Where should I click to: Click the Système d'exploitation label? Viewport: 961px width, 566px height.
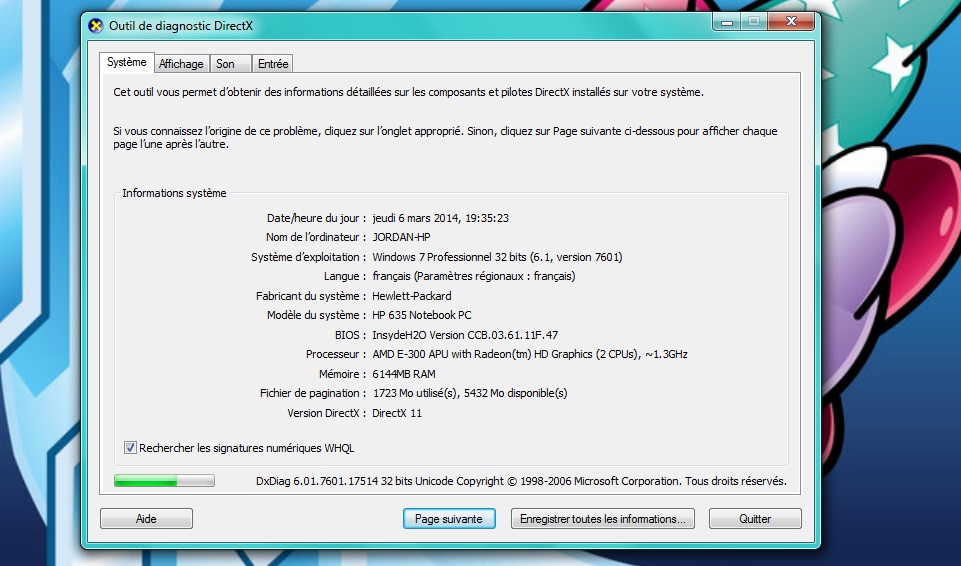pos(309,257)
